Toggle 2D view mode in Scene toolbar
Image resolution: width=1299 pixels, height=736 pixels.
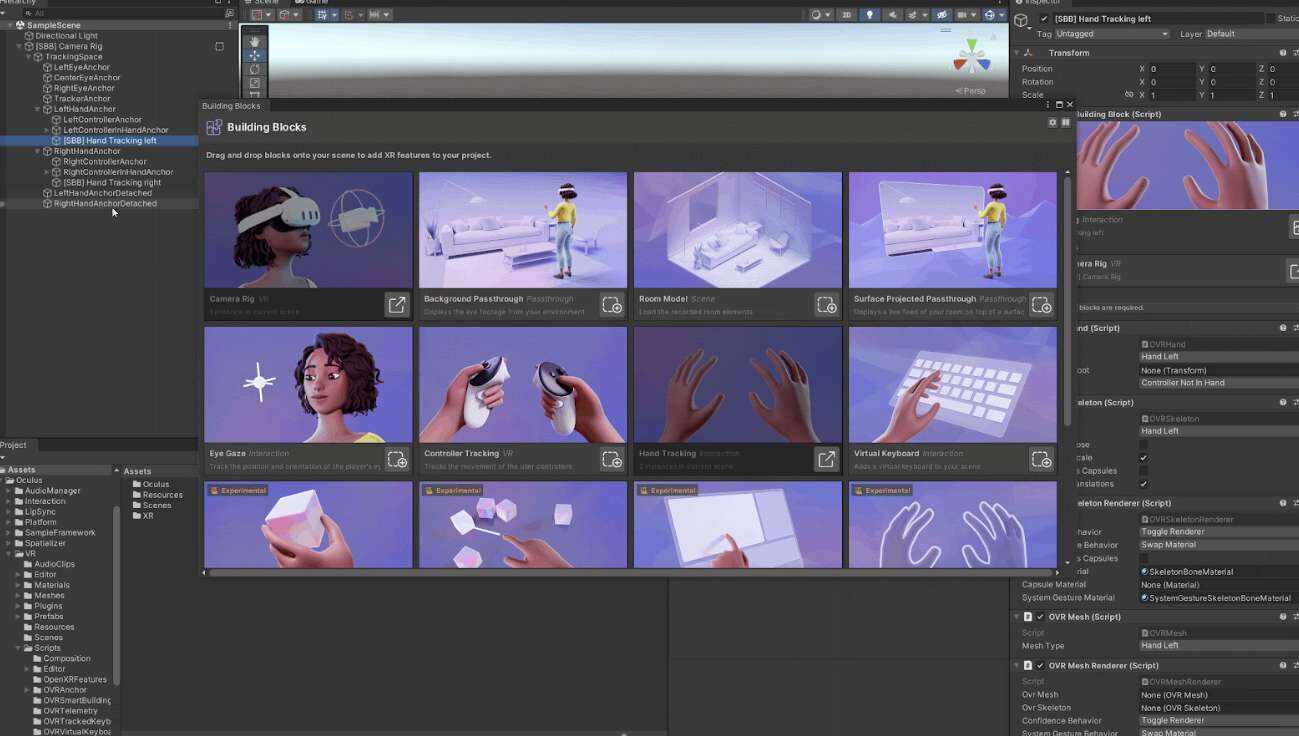[846, 15]
